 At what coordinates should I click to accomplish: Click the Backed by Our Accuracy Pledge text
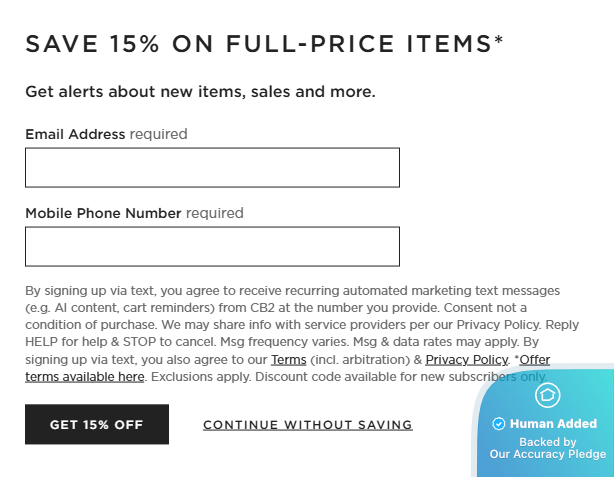pos(547,448)
